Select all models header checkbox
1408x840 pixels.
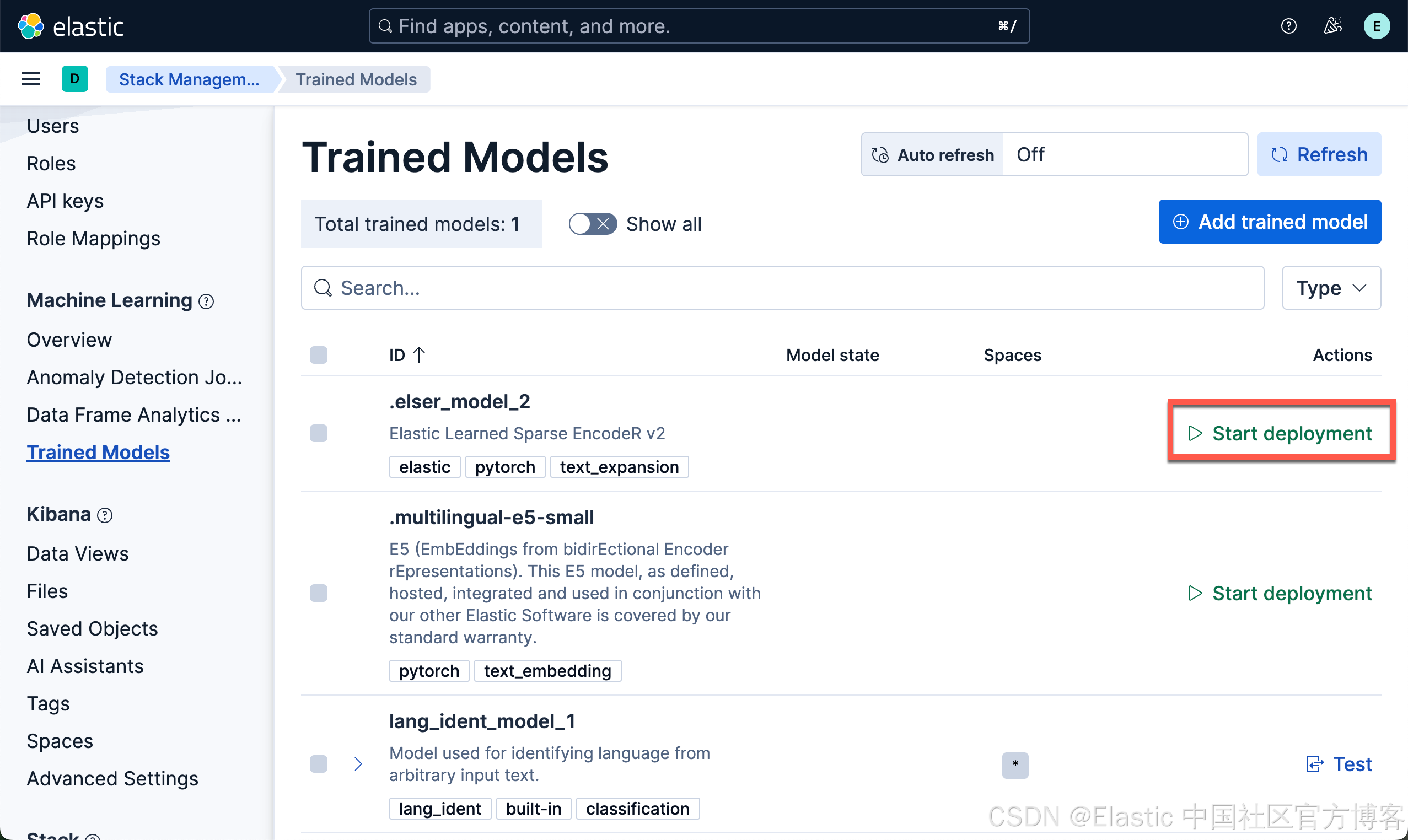[x=319, y=356]
